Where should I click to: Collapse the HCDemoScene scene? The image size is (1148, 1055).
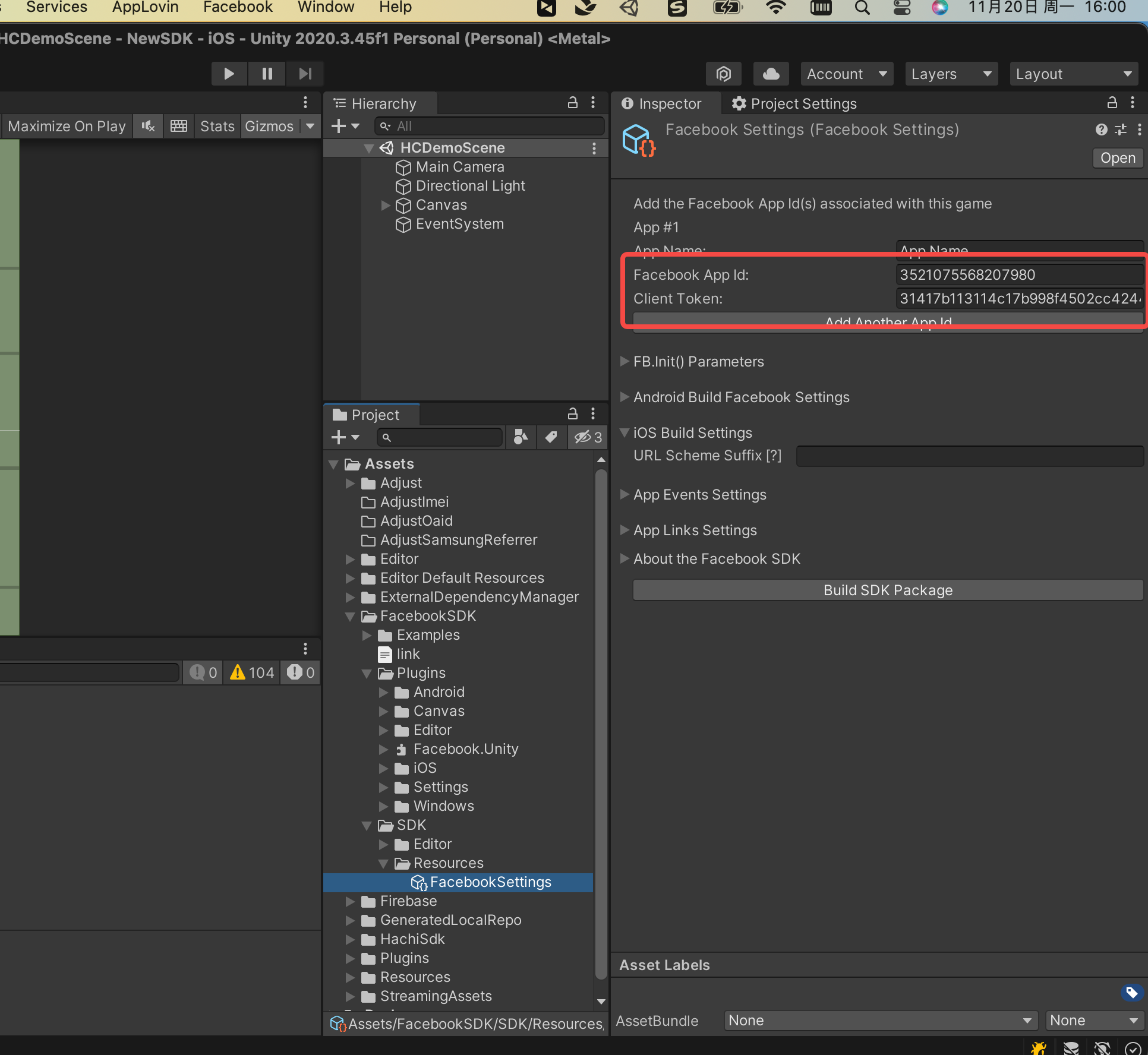(369, 148)
